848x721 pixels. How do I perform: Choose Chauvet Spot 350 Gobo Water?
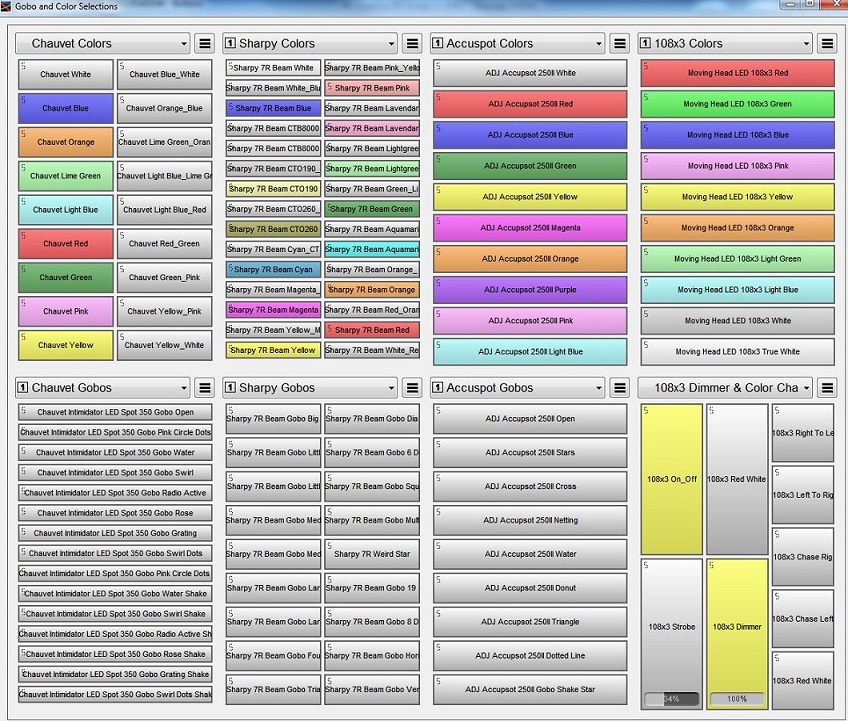pos(115,452)
